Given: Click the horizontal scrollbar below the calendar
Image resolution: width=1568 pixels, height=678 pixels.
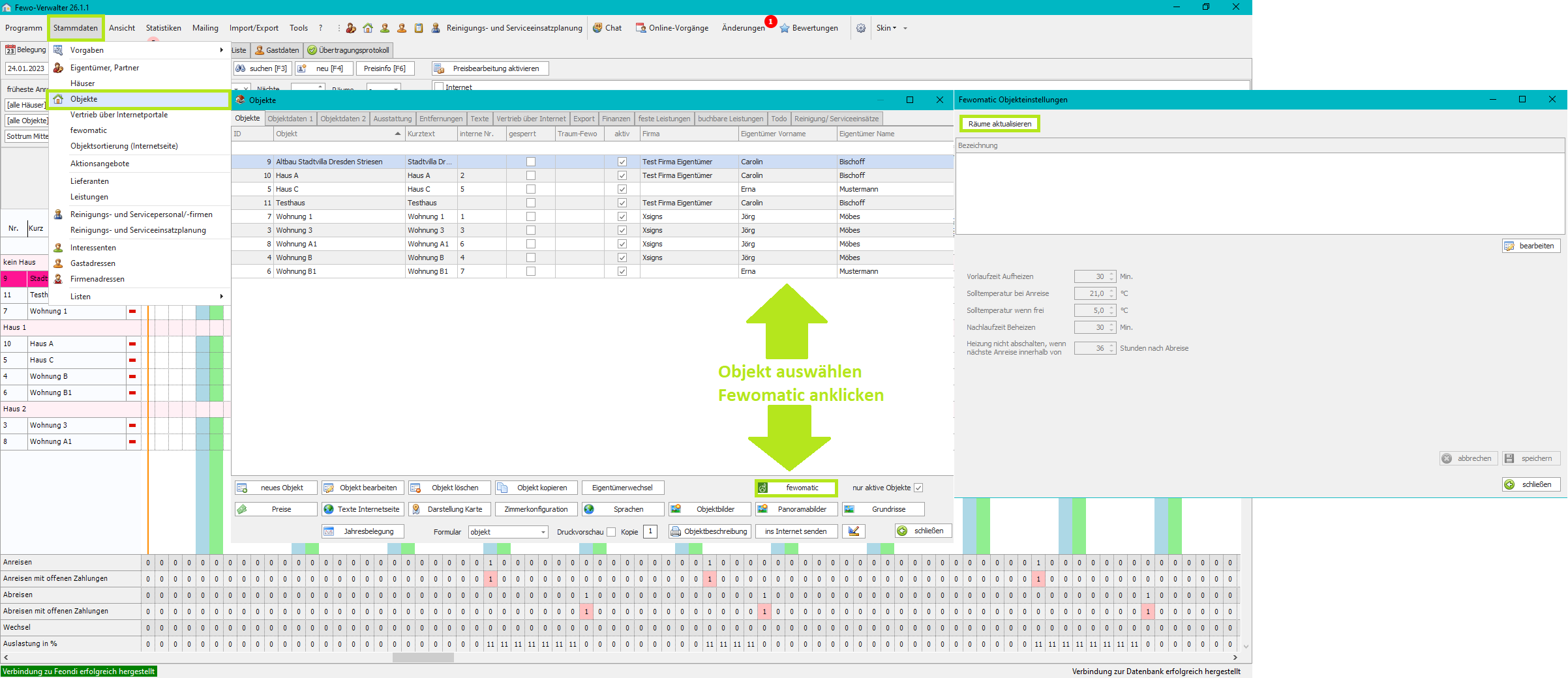Looking at the screenshot, I should point(423,657).
